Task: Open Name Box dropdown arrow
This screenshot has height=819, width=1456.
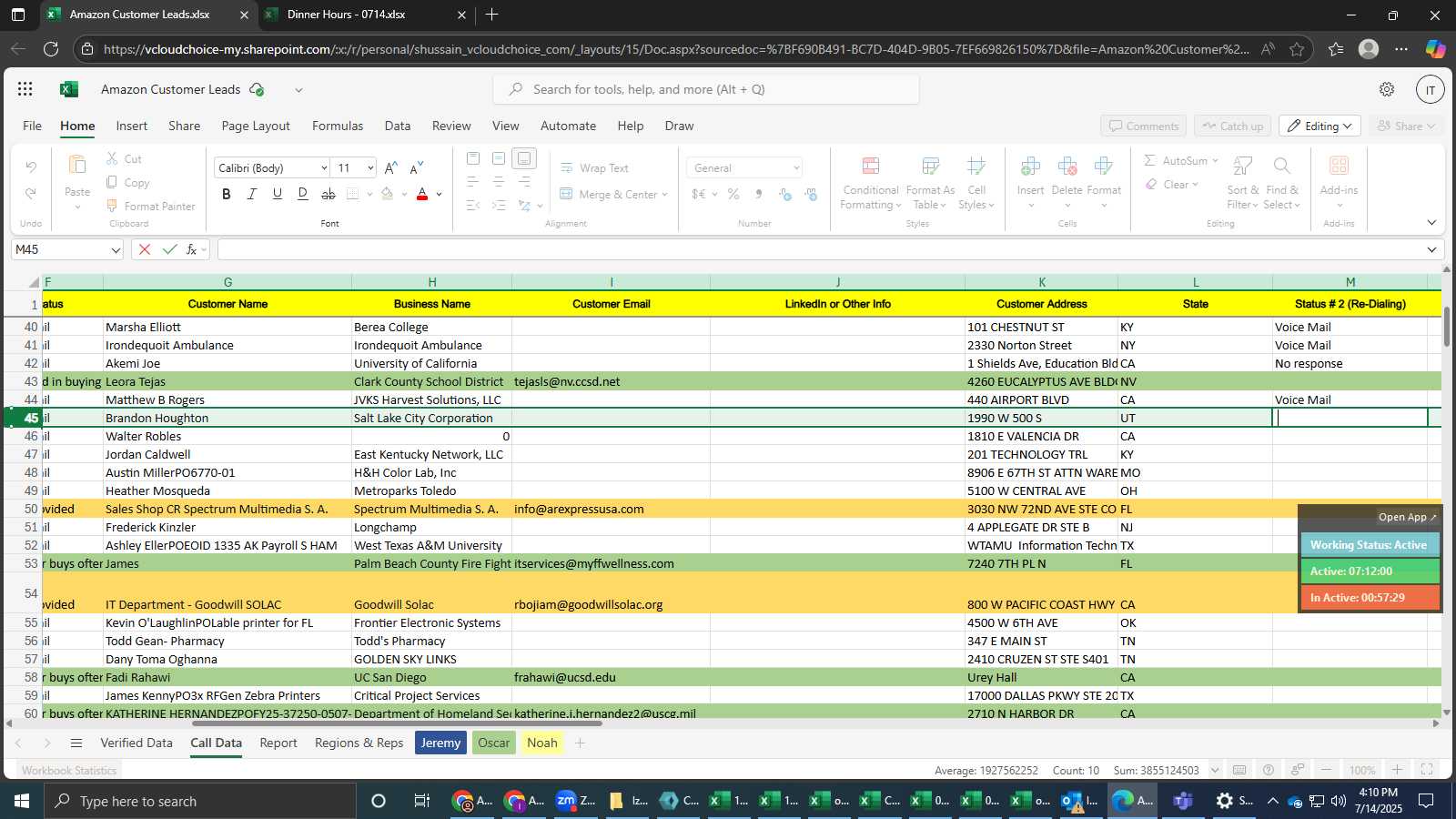Action: 116,249
